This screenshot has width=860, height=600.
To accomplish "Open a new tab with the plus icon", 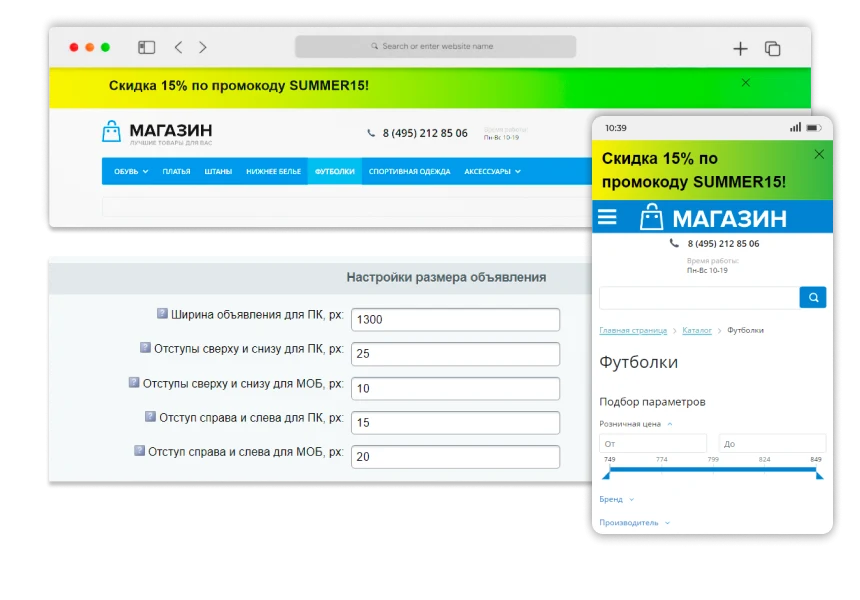I will pyautogui.click(x=740, y=49).
